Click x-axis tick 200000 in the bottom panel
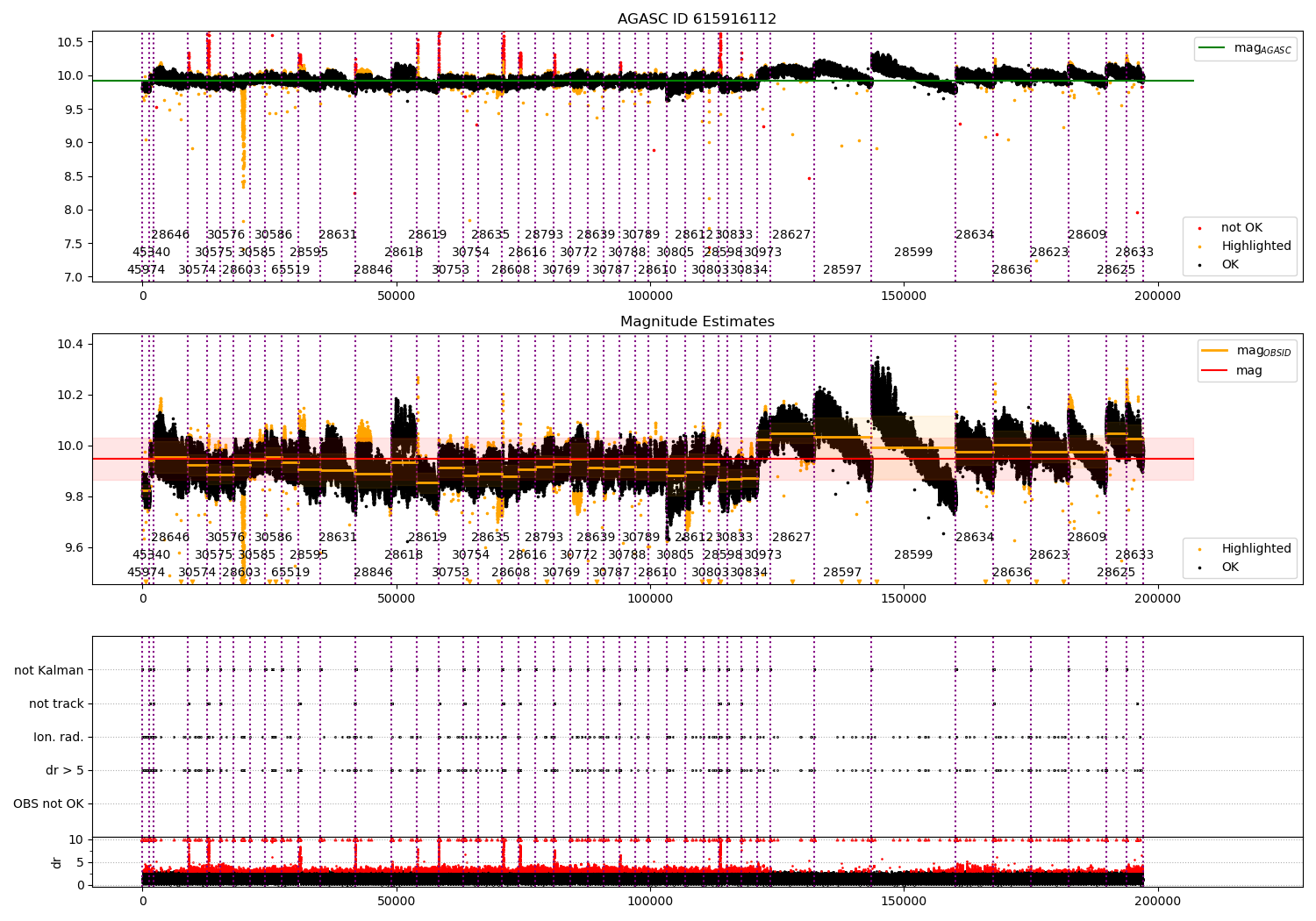 tap(1158, 901)
